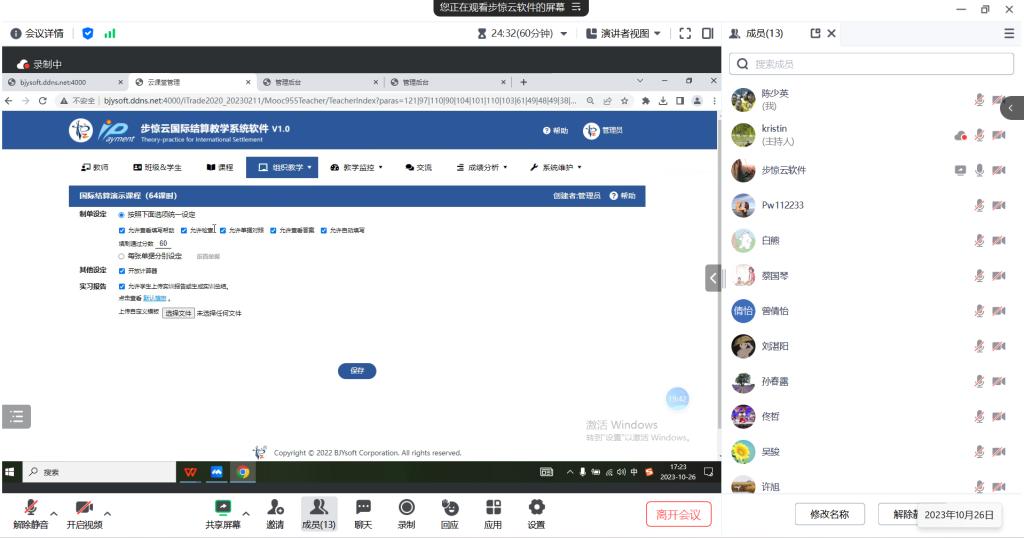Expand the 24:32 meeting timer dropdown

pos(563,33)
